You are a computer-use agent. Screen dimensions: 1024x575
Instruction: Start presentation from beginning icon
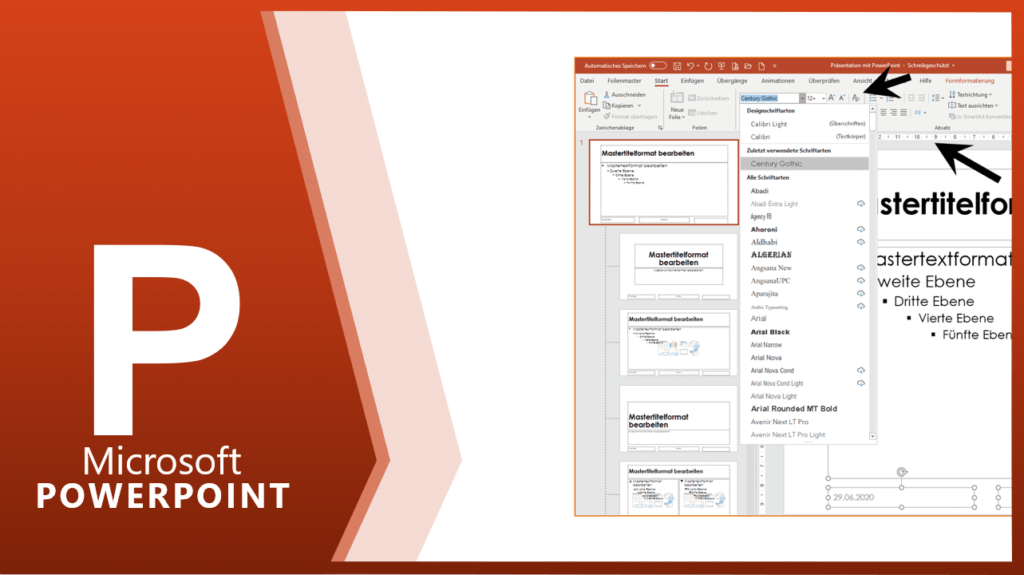click(722, 66)
